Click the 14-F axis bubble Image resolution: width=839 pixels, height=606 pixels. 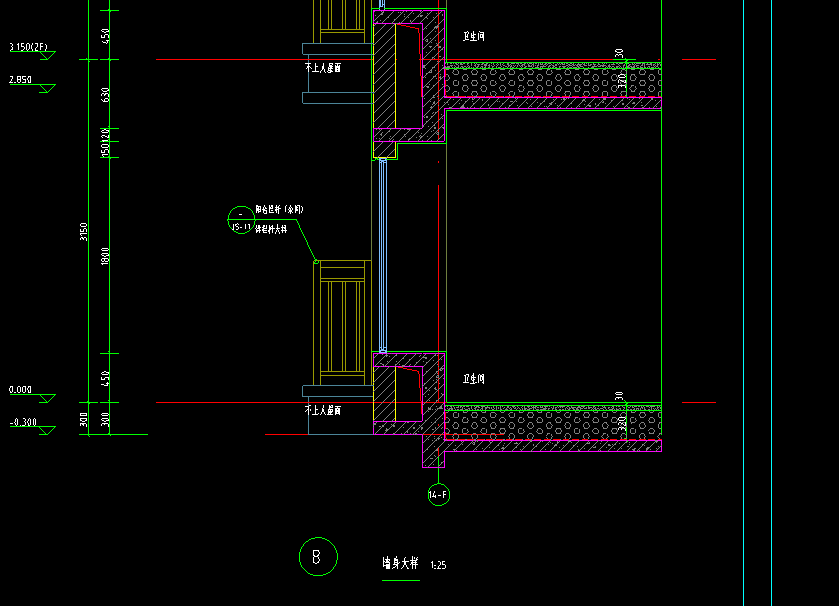pos(439,495)
